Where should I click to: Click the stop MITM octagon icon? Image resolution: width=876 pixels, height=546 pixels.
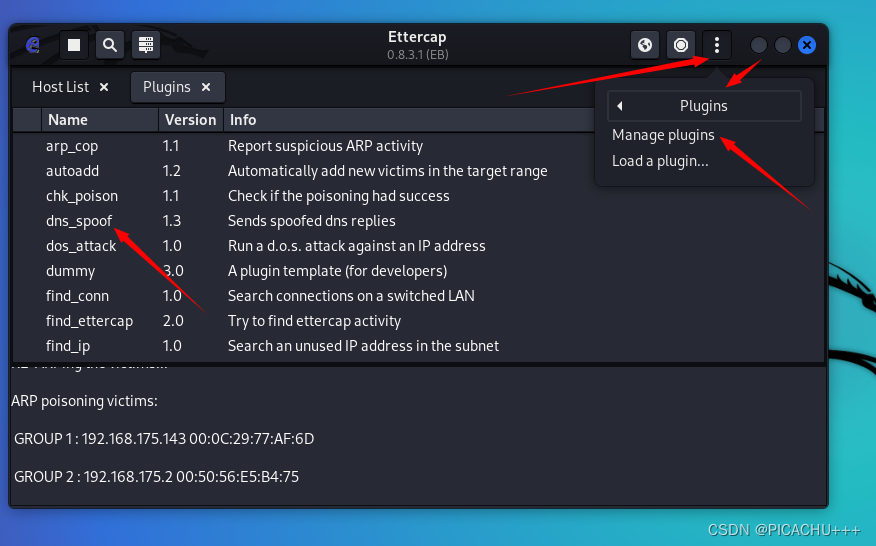click(x=681, y=45)
